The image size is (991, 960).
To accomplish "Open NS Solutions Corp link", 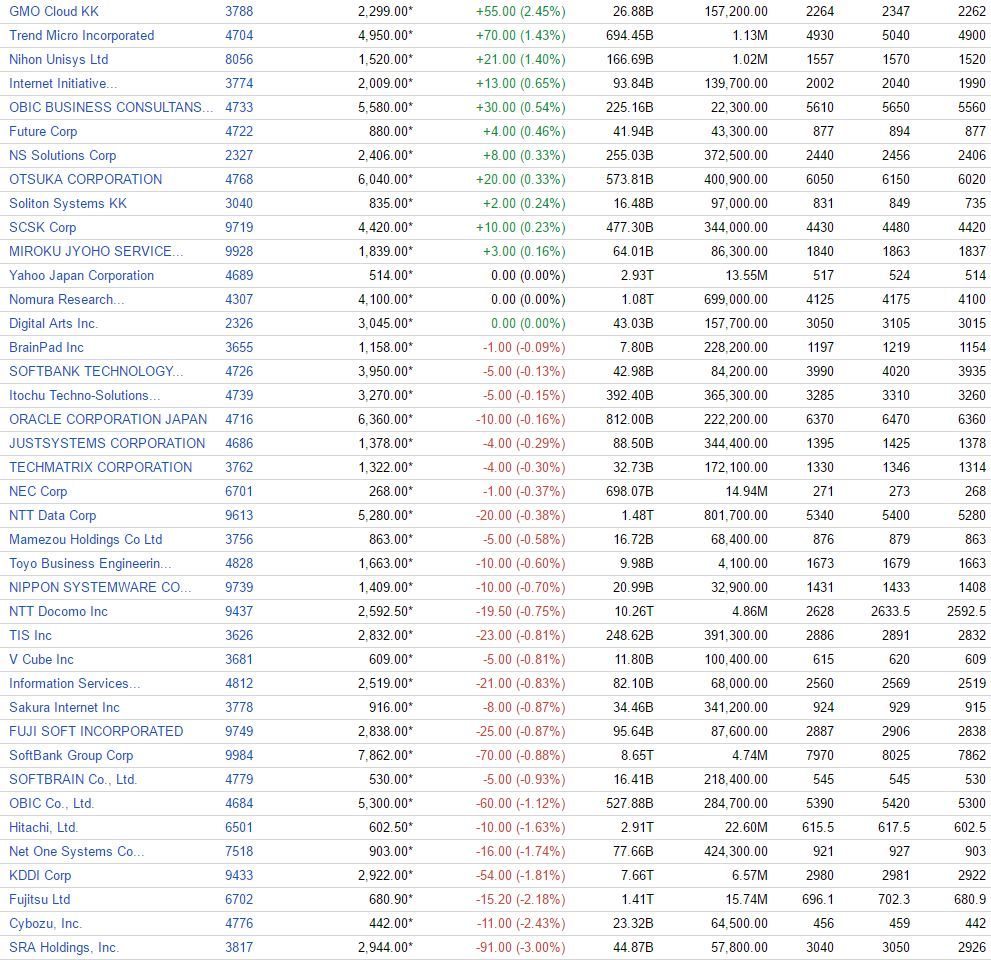I will click(63, 155).
